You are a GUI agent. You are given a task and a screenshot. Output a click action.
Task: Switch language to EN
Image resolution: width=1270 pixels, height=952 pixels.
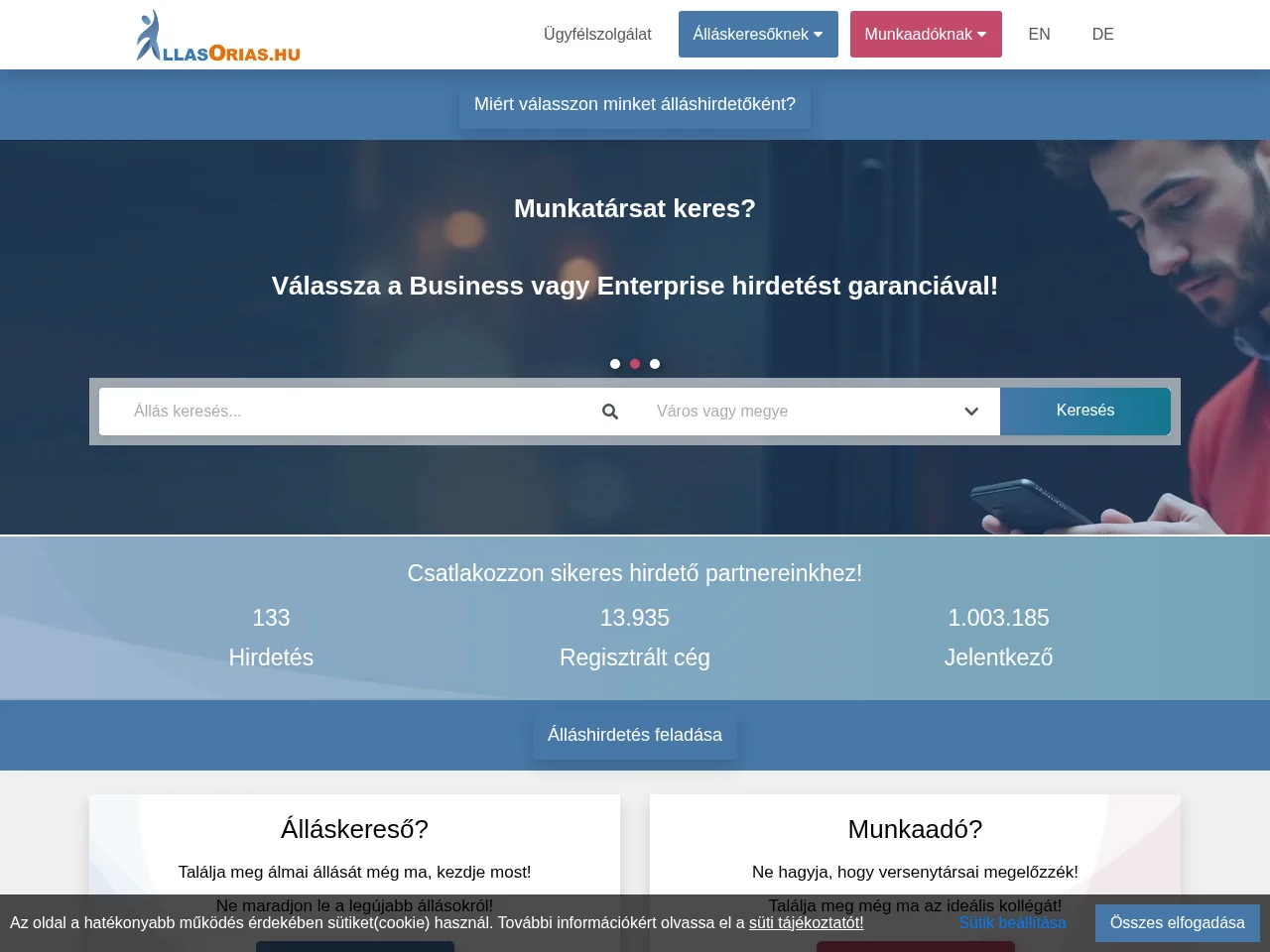[1039, 35]
